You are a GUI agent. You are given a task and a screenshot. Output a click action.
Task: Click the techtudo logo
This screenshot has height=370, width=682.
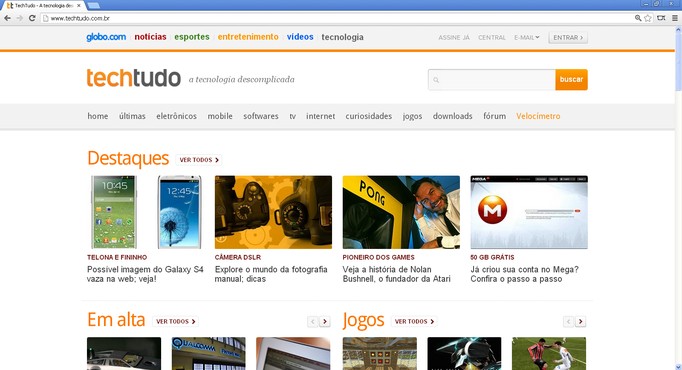[134, 78]
